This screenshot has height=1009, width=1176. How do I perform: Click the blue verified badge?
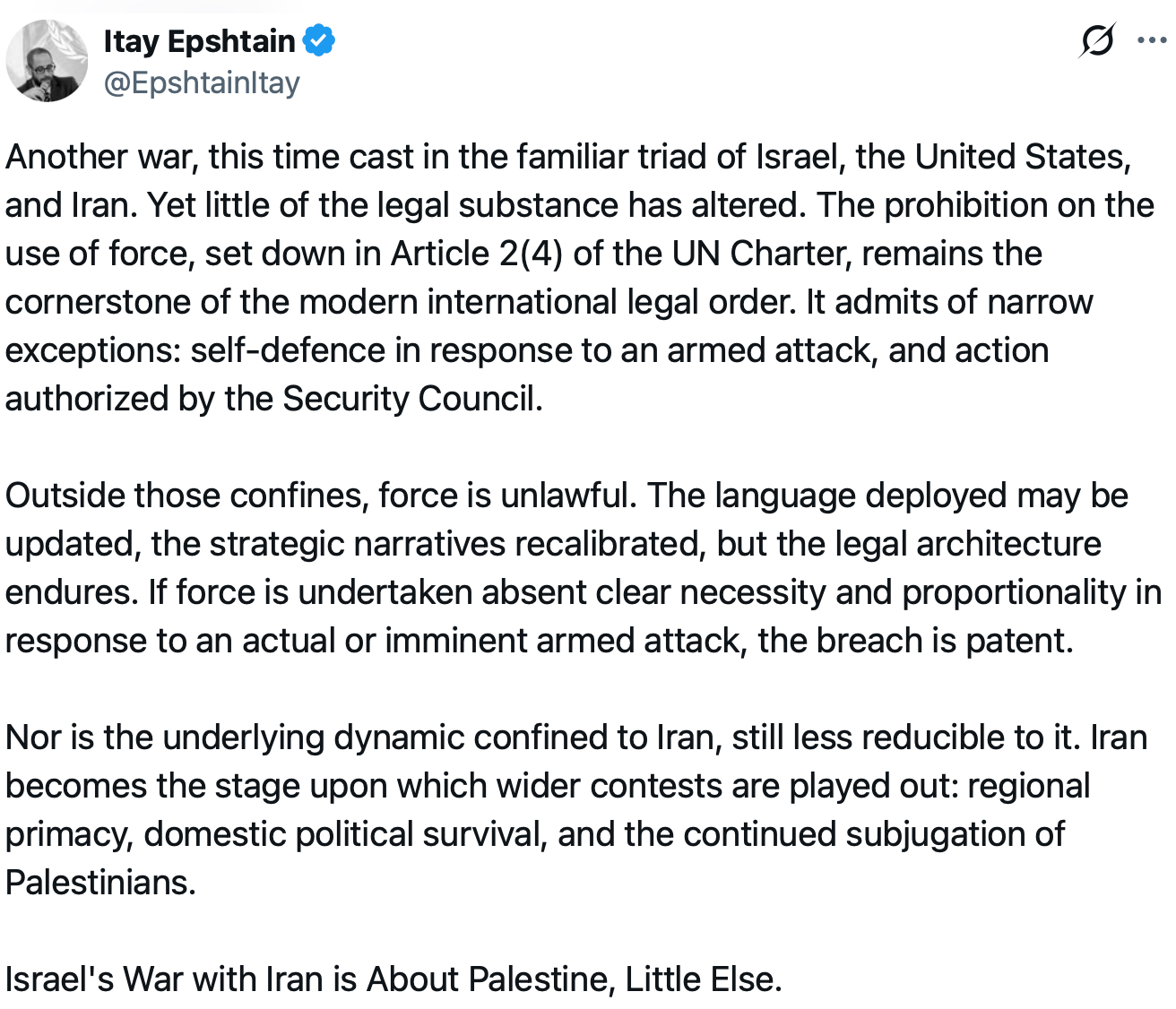pos(318,41)
